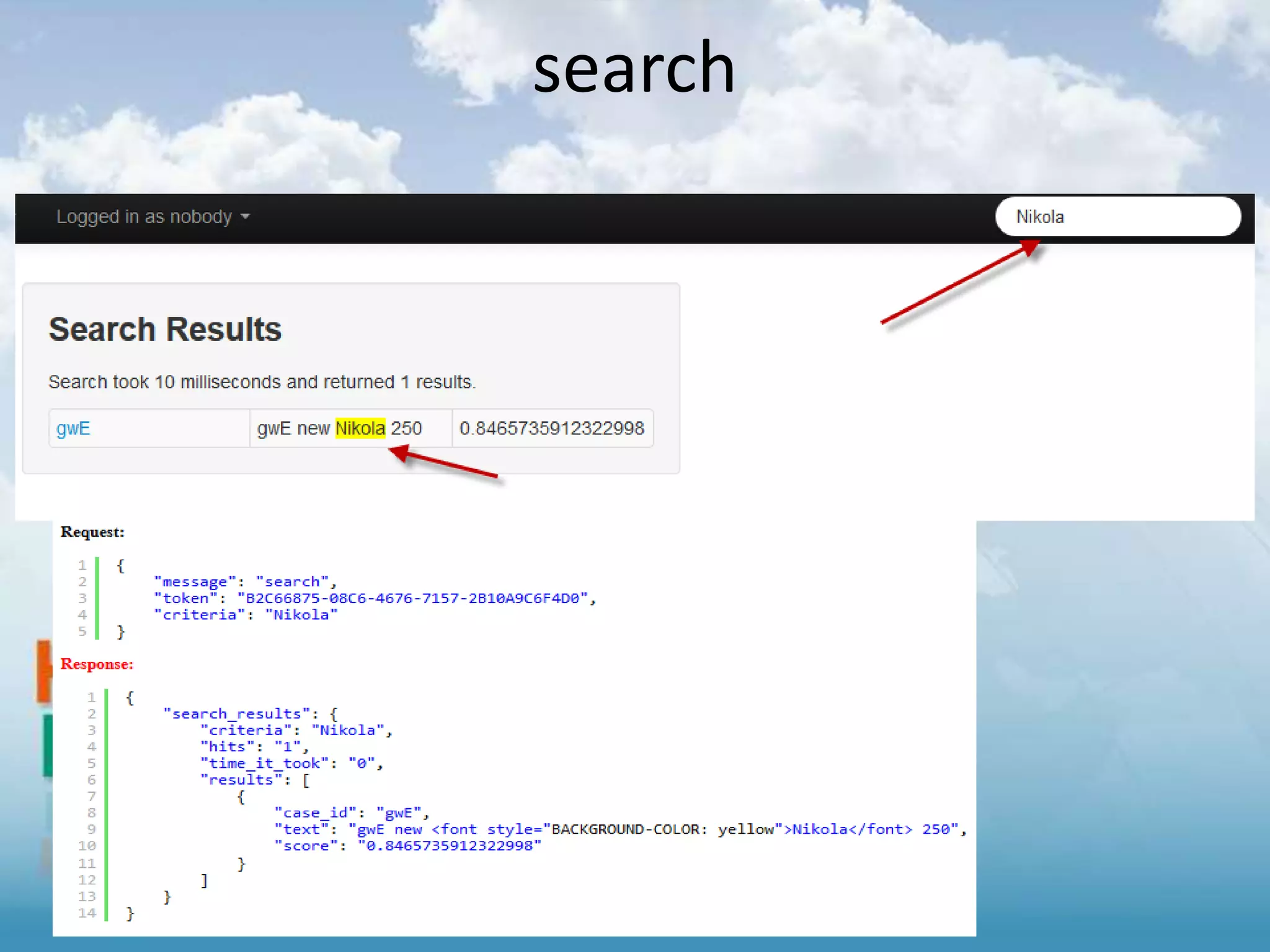Viewport: 1270px width, 952px height.
Task: Select the 'gwE new Nikola 250' result cell
Action: click(x=350, y=428)
